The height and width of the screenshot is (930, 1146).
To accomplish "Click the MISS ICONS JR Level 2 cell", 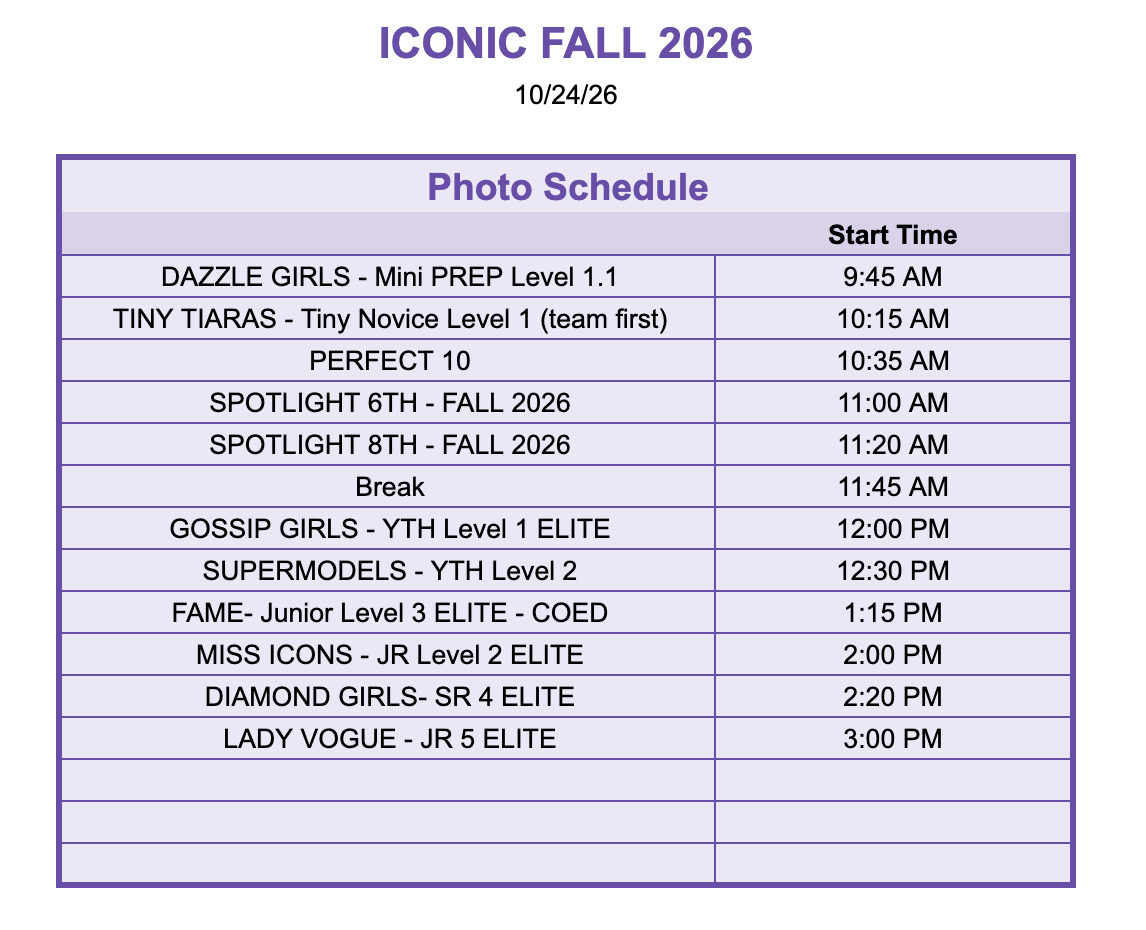I will point(389,655).
